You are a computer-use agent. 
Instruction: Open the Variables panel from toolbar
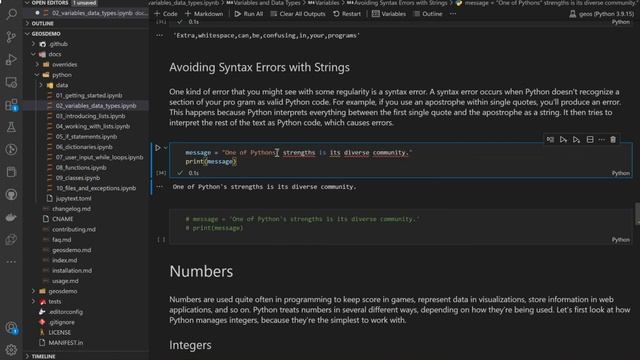389,14
